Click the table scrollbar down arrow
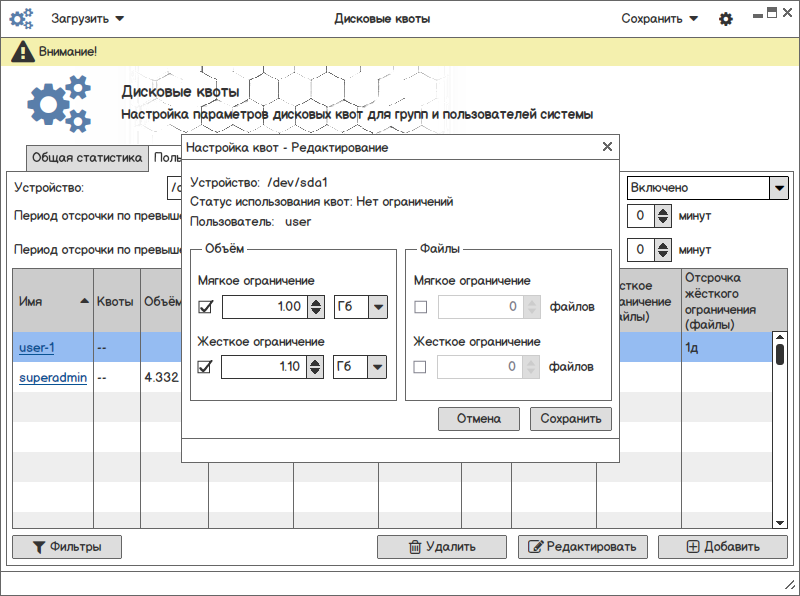This screenshot has height=596, width=800. [x=780, y=523]
